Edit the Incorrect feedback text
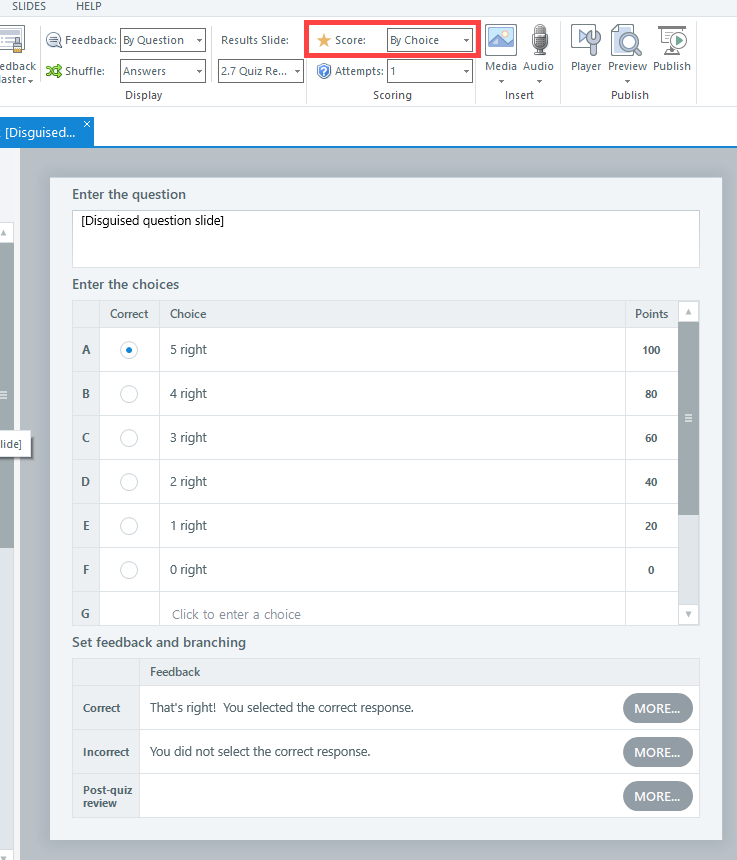The width and height of the screenshot is (737, 860). tap(260, 751)
